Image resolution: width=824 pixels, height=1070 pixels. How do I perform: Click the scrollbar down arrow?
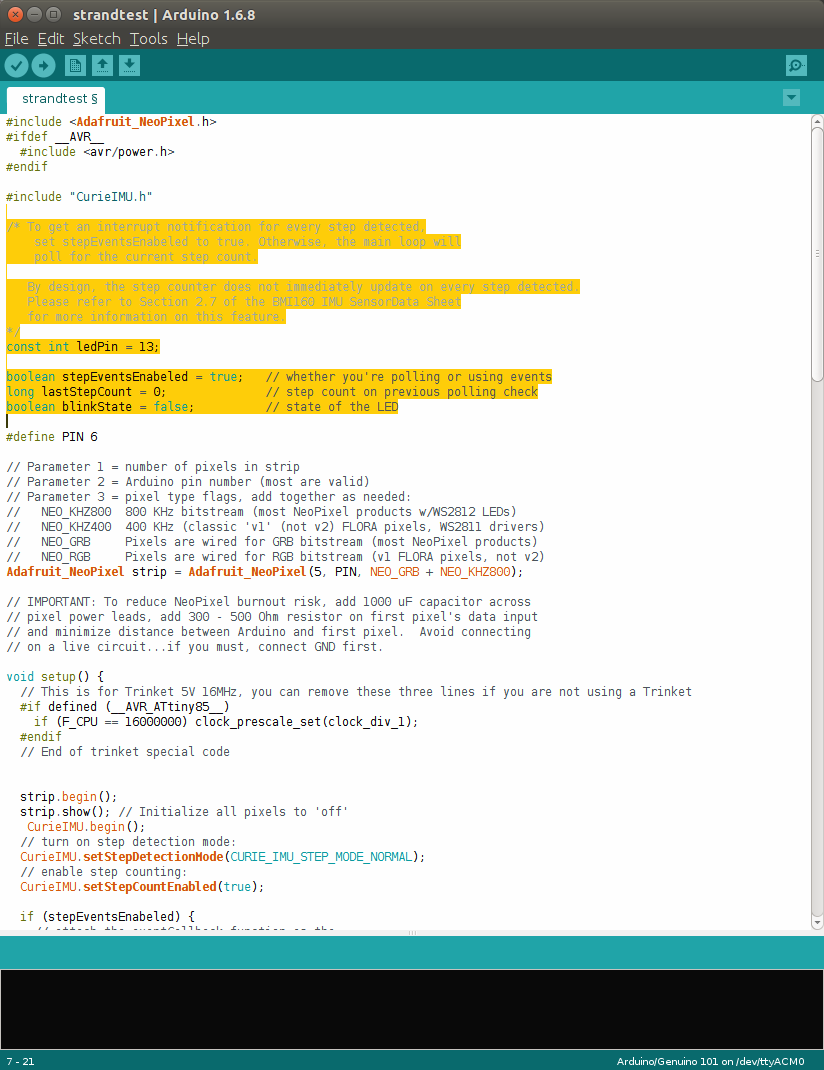pyautogui.click(x=817, y=923)
